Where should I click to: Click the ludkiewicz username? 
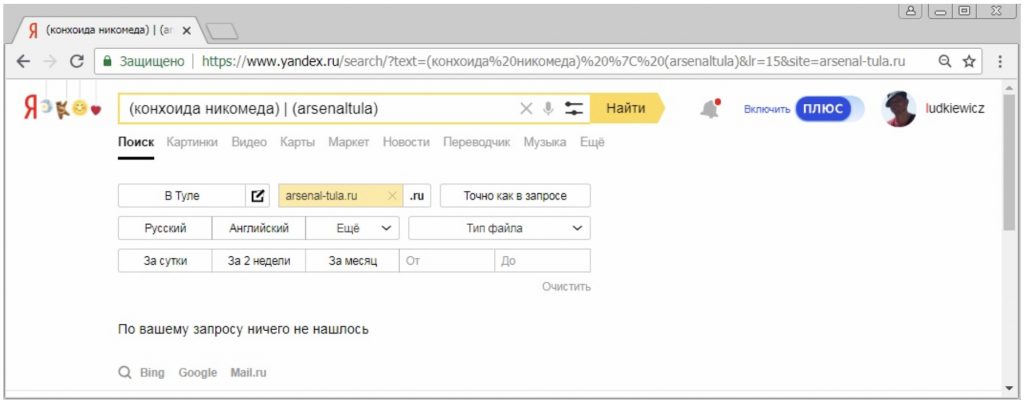click(955, 109)
